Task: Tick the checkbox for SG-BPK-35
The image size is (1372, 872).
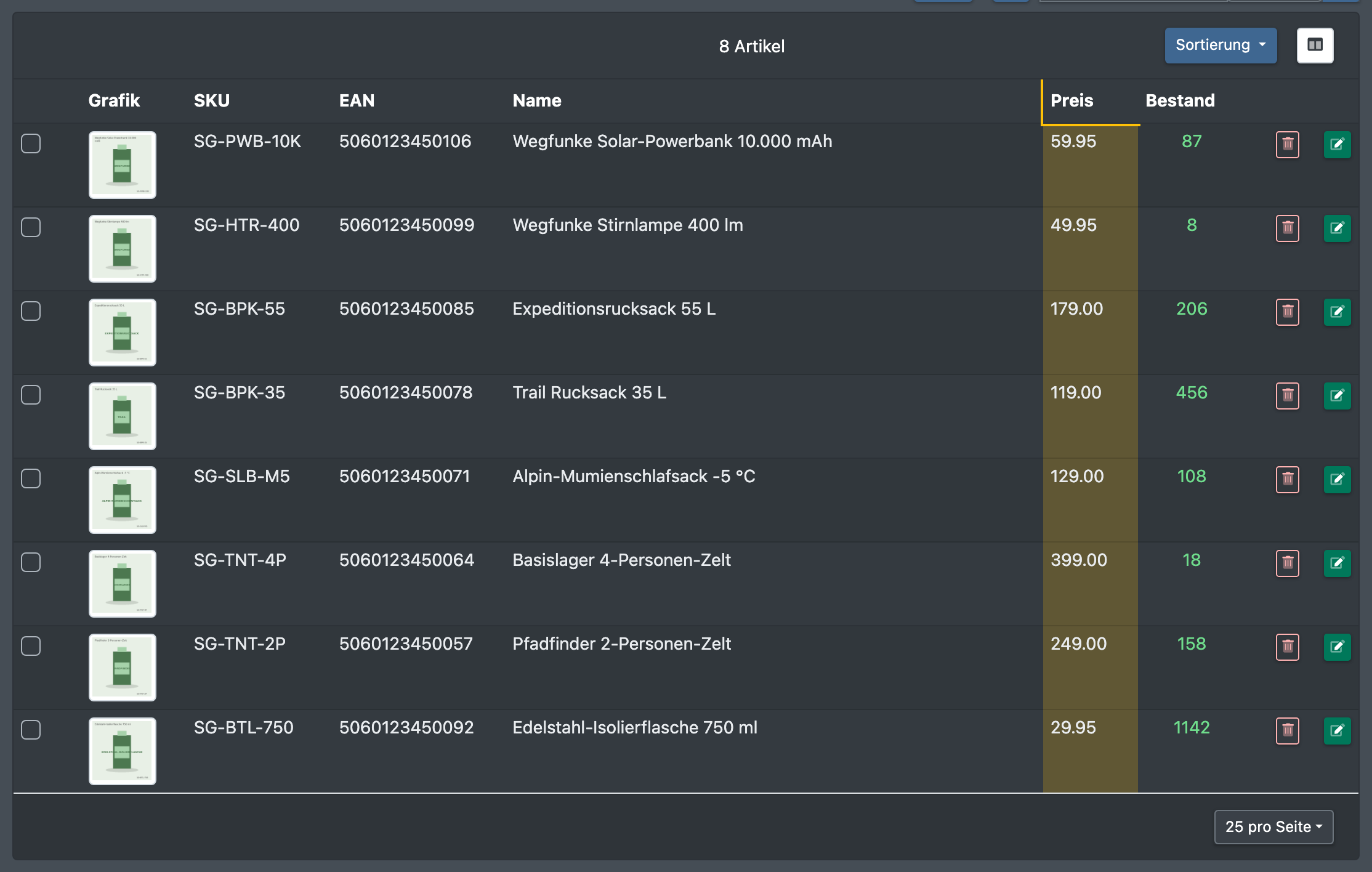Action: point(31,395)
